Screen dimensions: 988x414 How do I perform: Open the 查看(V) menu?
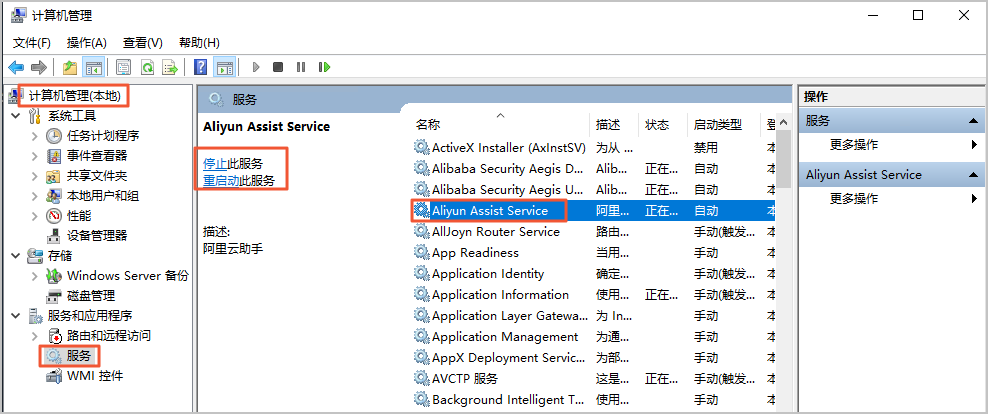point(142,42)
